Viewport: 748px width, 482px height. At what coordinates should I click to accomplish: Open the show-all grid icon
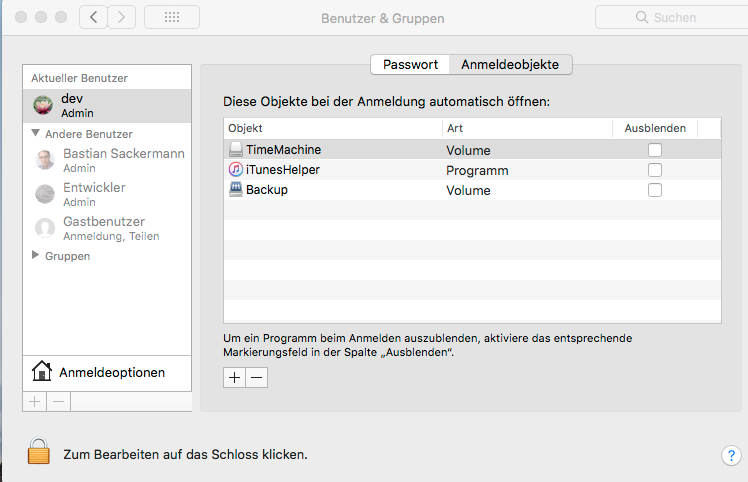(171, 18)
